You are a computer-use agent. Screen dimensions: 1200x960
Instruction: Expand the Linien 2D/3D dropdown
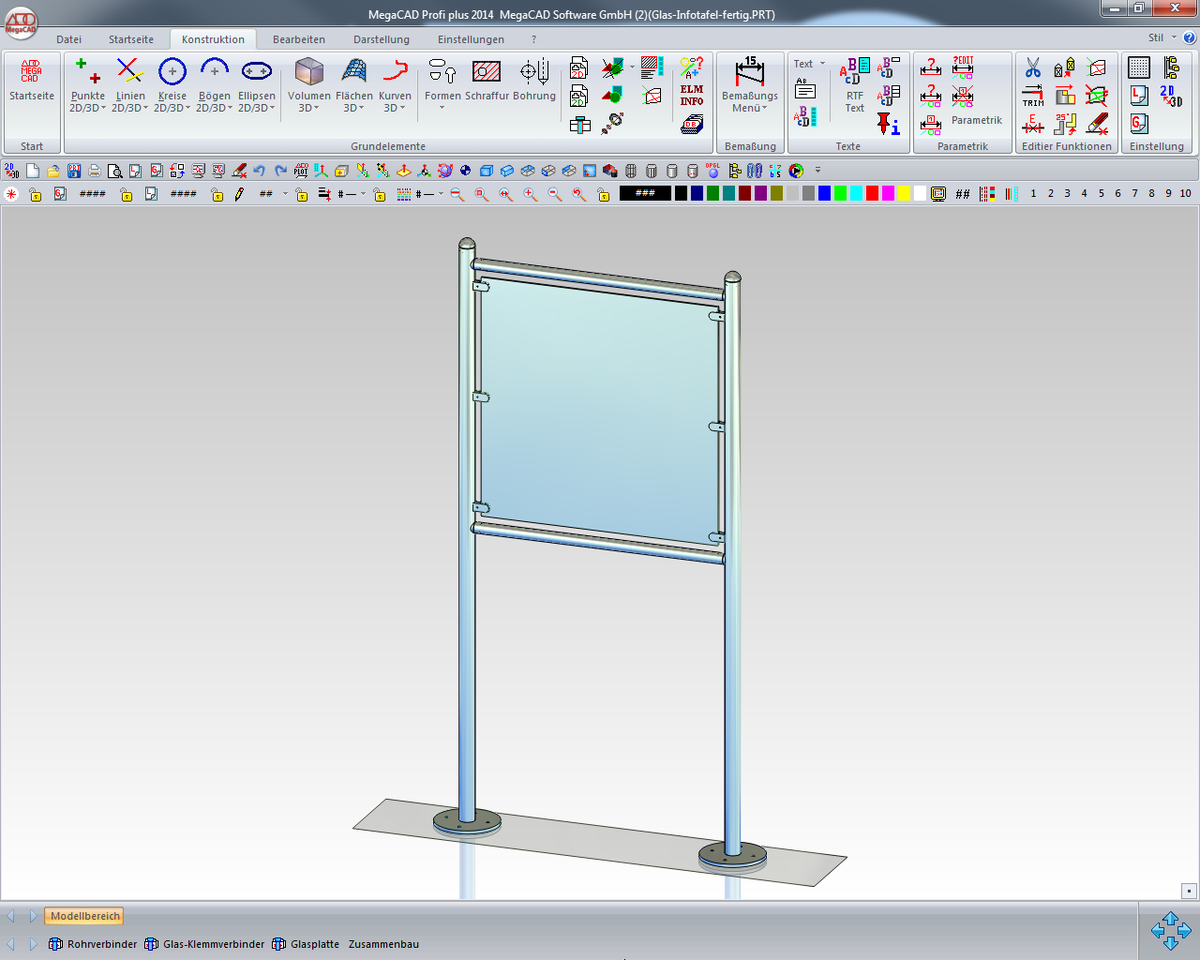130,108
